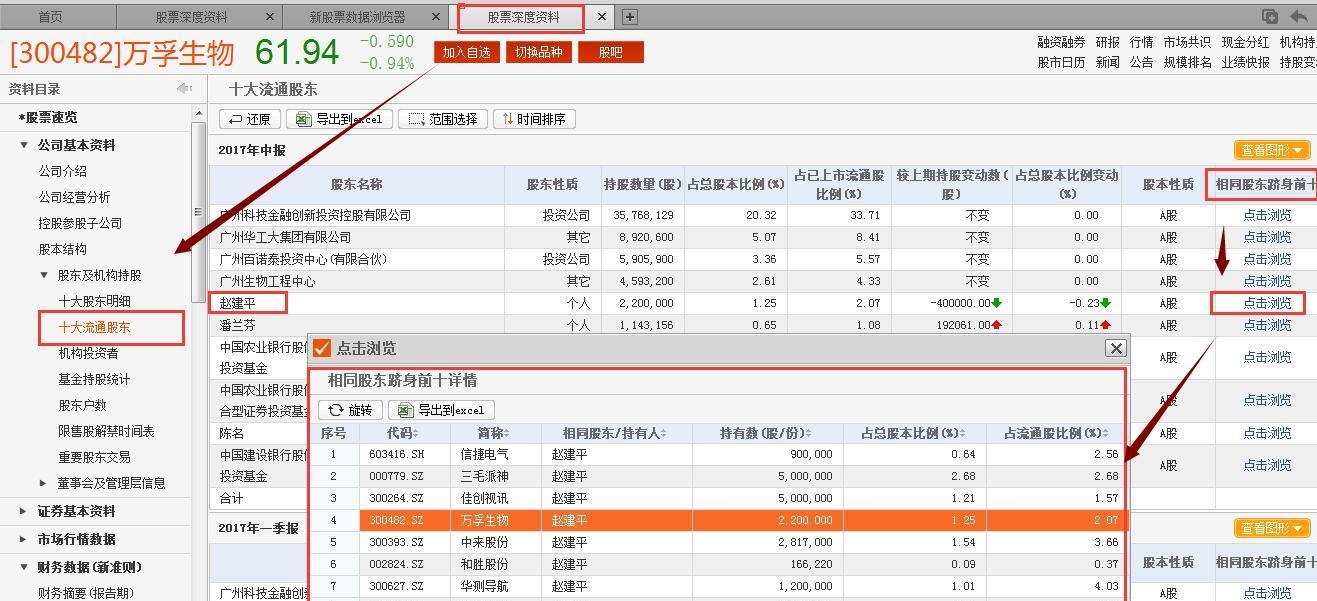Open the 市场共识 link
Screen dimensions: 1317x601
[x=1187, y=42]
